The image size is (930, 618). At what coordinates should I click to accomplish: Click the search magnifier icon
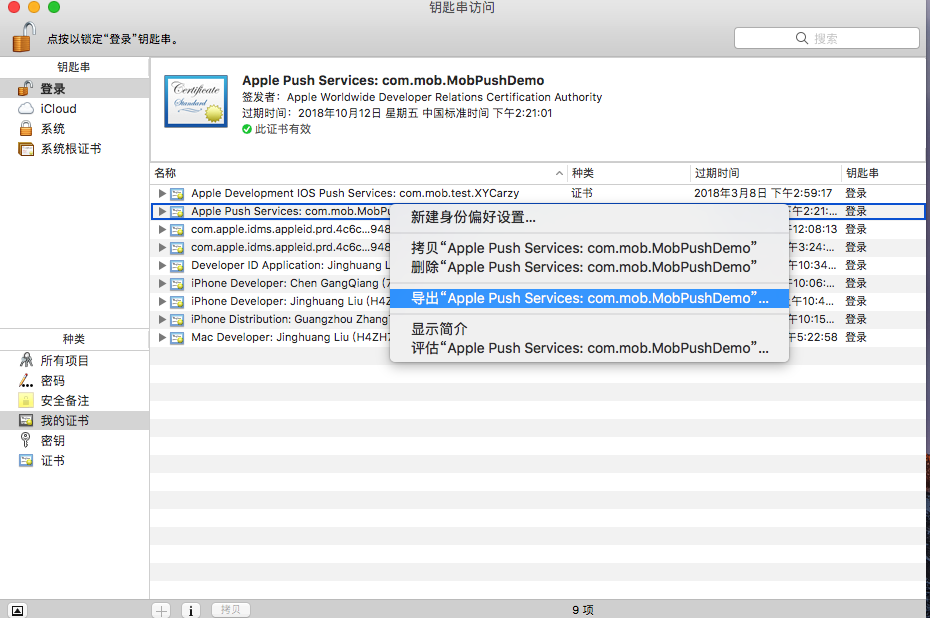802,38
